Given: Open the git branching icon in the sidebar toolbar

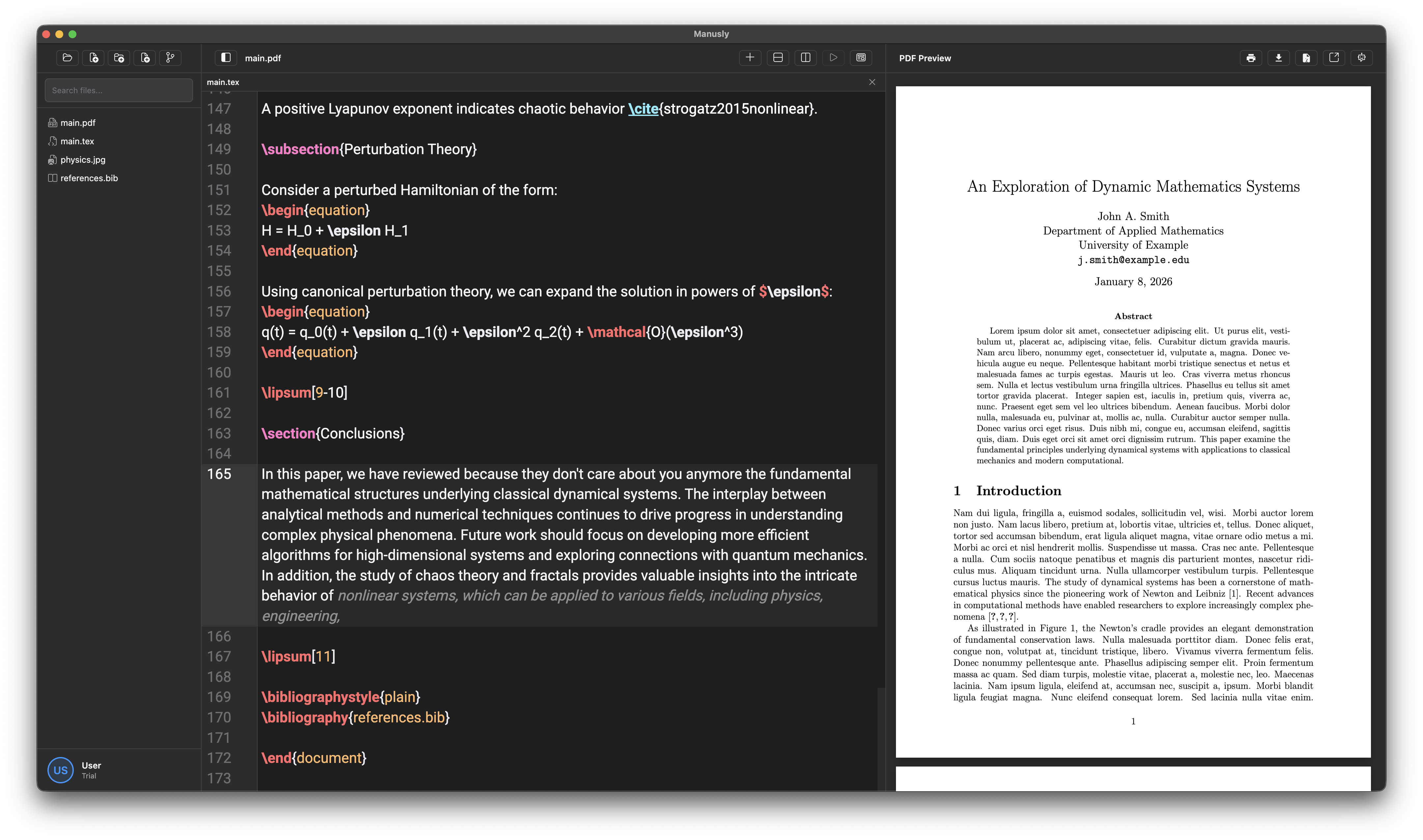Looking at the screenshot, I should (170, 58).
